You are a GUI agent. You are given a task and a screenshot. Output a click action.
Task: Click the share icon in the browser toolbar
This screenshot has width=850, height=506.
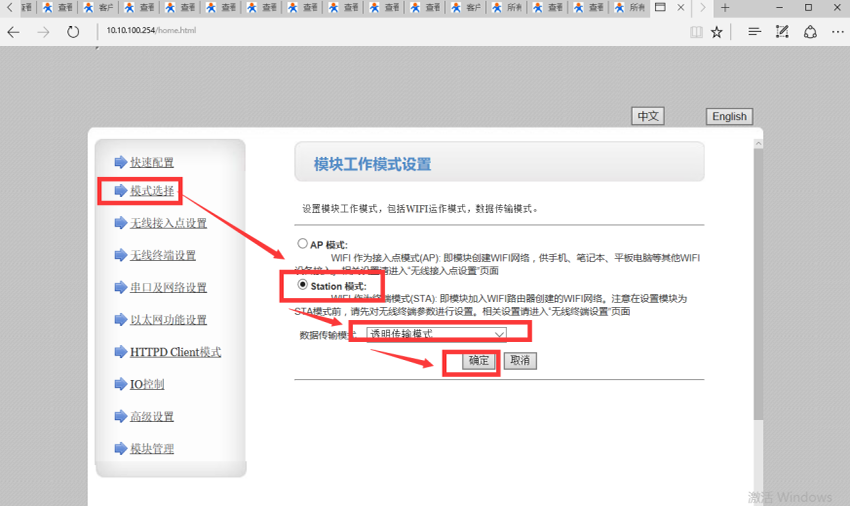[810, 32]
